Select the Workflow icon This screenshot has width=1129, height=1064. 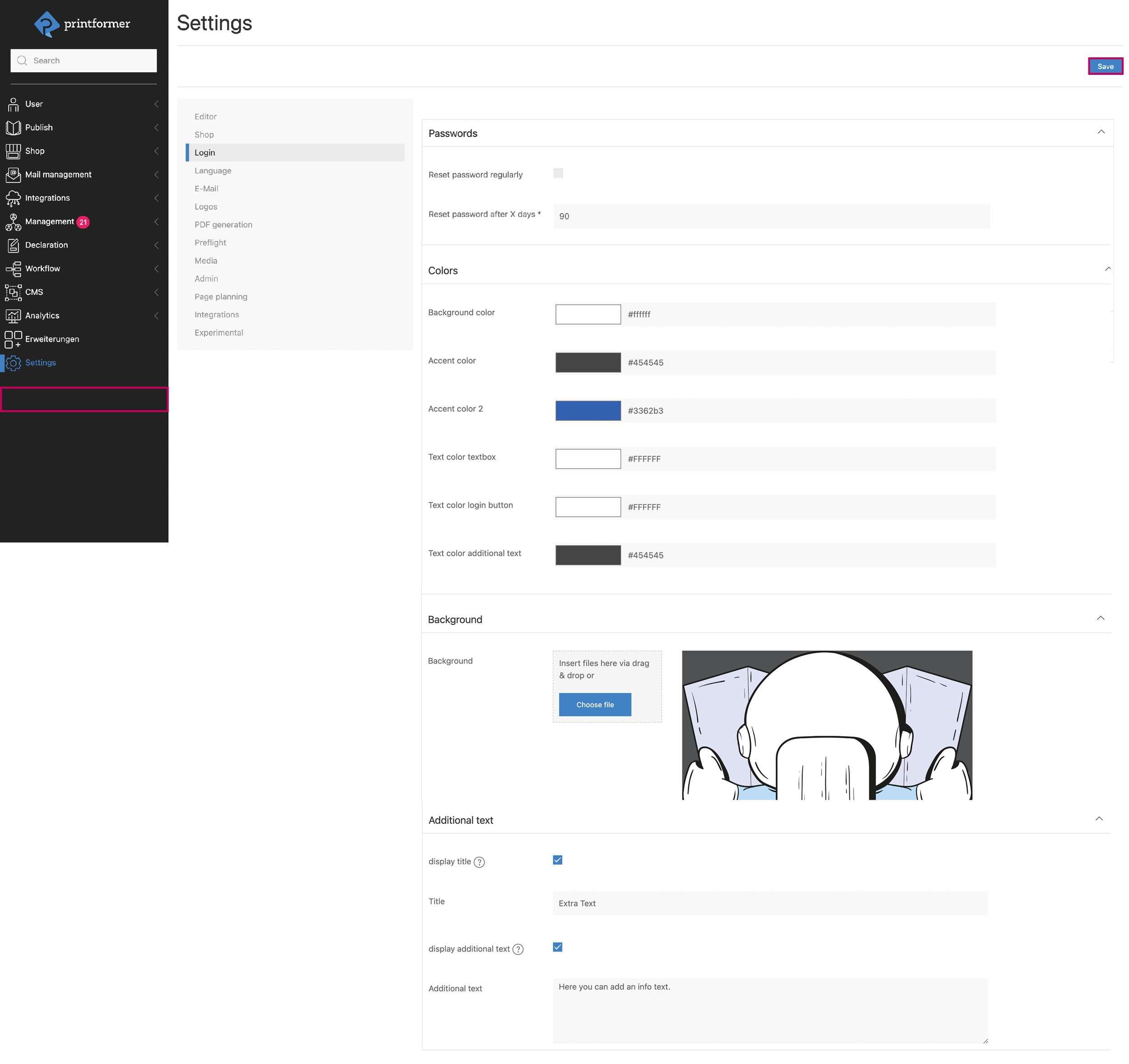[x=13, y=268]
